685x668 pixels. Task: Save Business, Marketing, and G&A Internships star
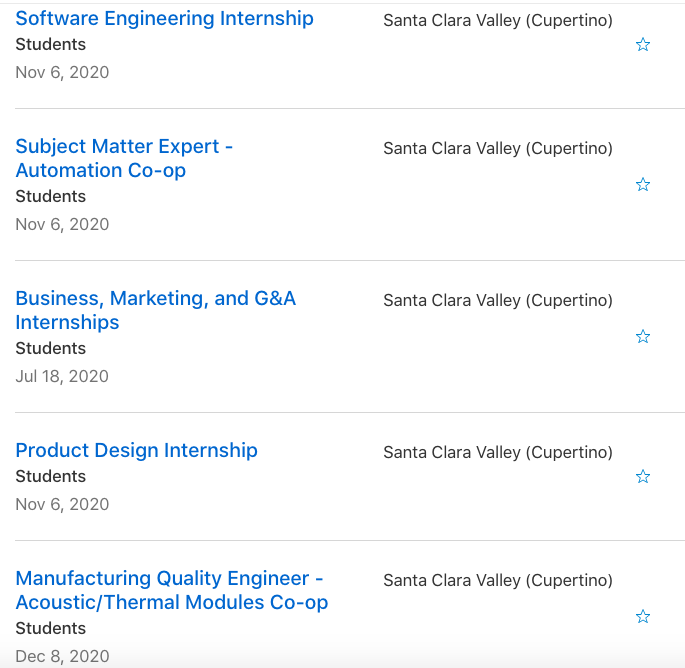coord(643,337)
